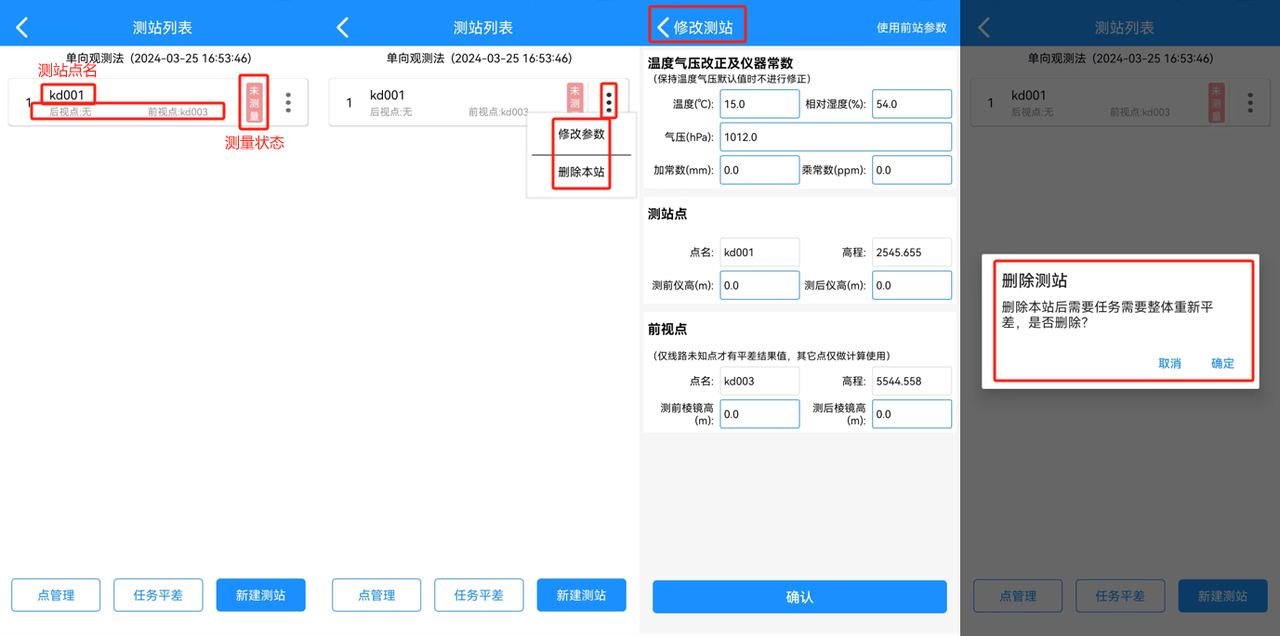Click the 温度(℃) field showing 15.0
Viewport: 1280px width, 636px height.
pyautogui.click(x=758, y=104)
